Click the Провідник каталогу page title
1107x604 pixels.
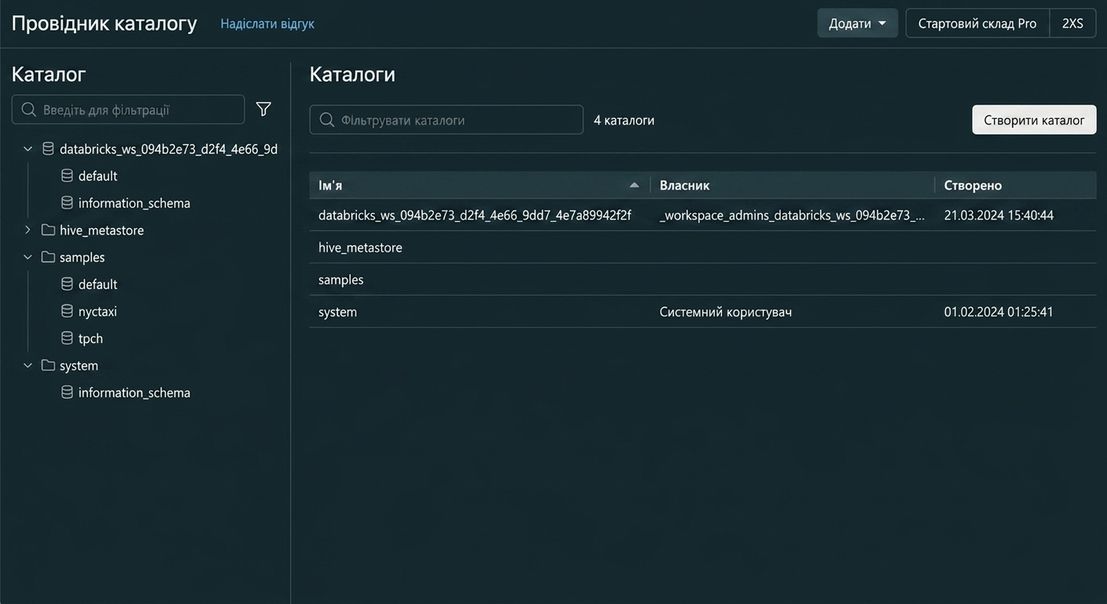click(x=104, y=23)
